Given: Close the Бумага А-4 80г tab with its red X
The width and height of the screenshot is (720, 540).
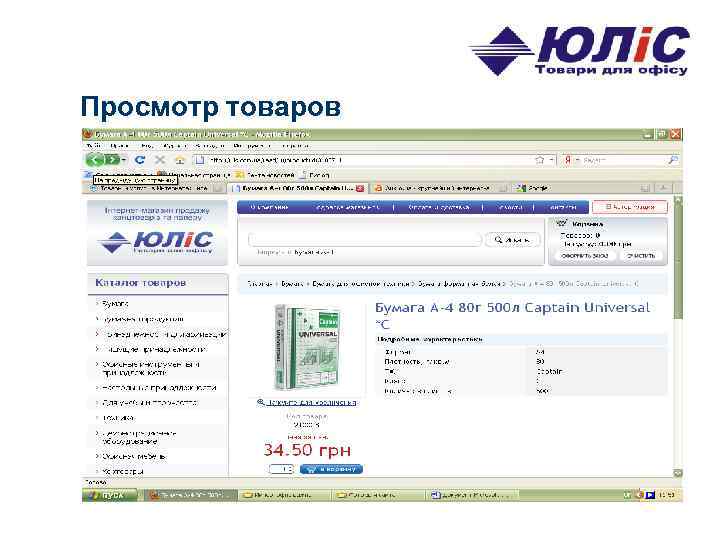Looking at the screenshot, I should [360, 188].
